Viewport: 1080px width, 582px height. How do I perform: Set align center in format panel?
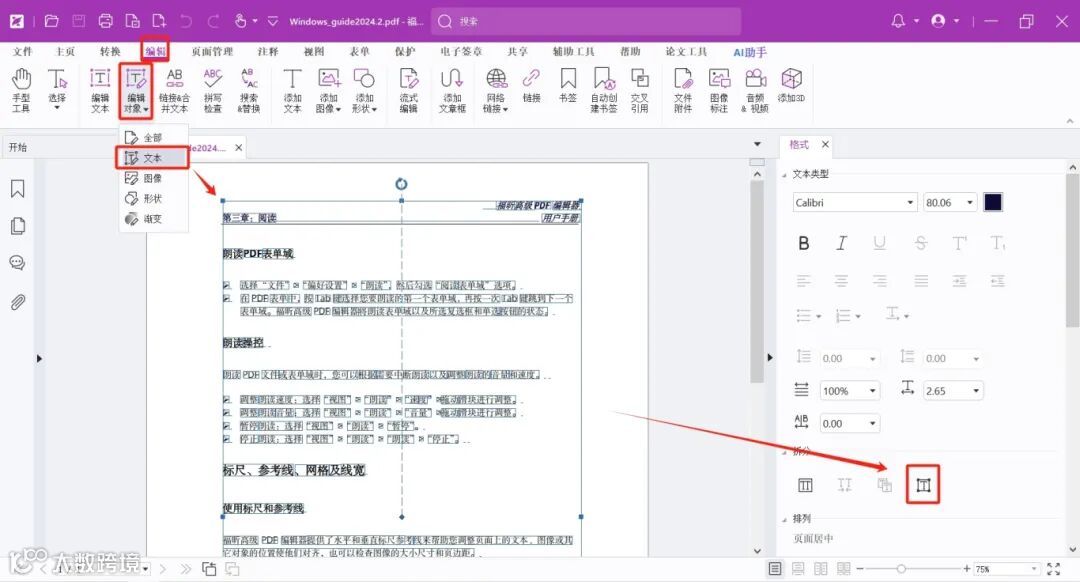[842, 281]
